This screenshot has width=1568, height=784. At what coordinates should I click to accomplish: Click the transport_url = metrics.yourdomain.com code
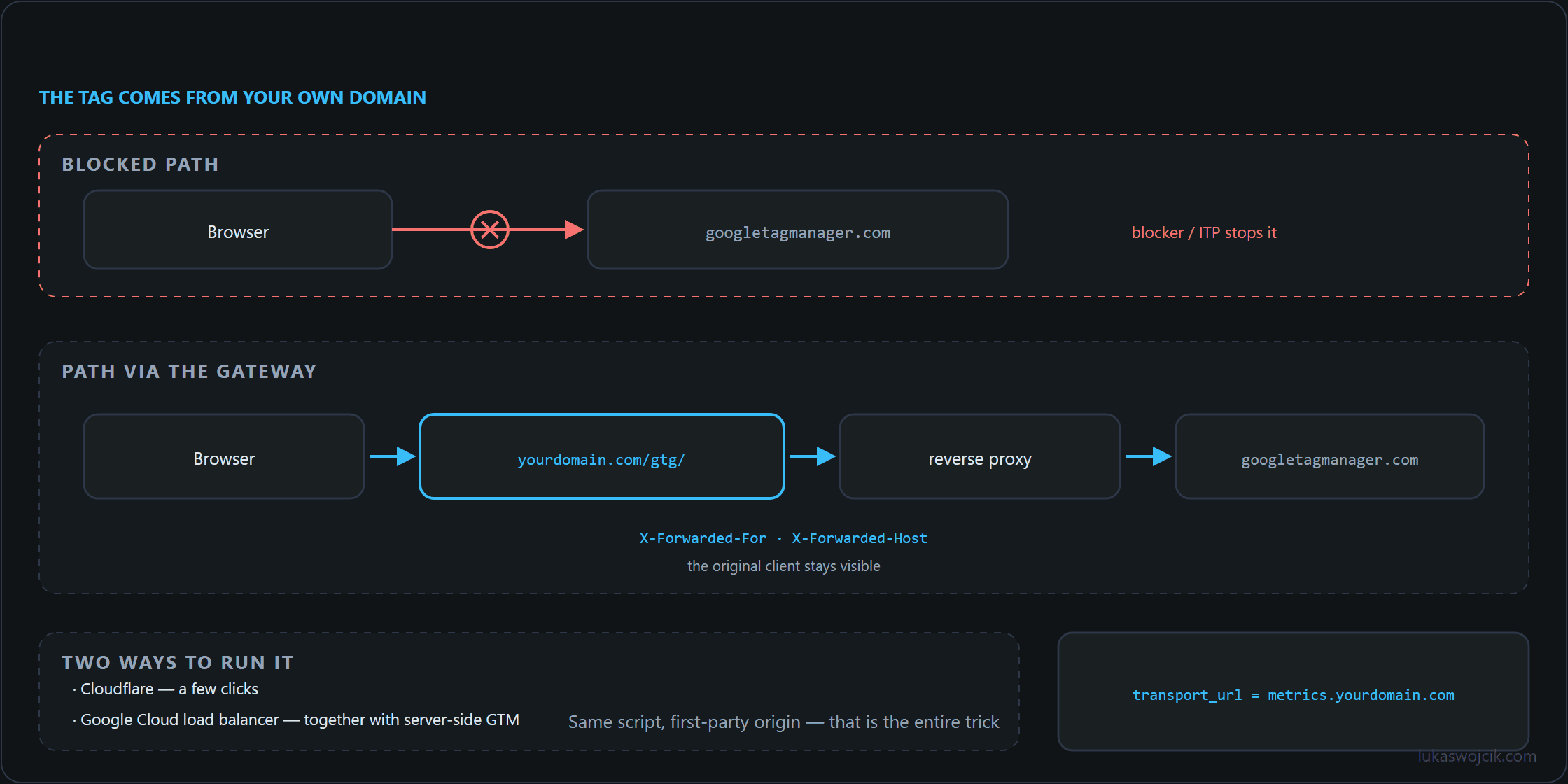(x=1294, y=695)
